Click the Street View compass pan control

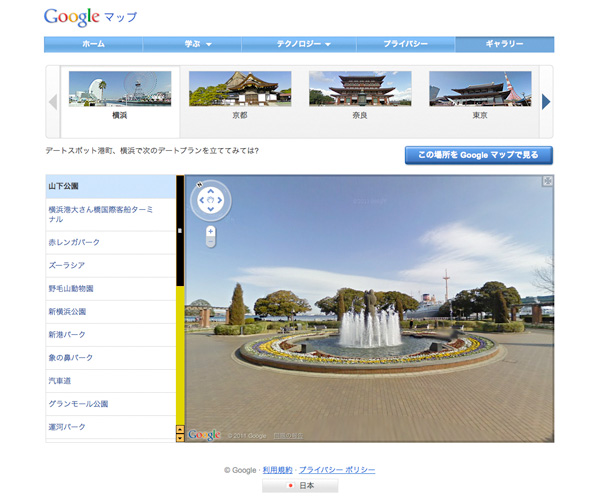point(210,201)
